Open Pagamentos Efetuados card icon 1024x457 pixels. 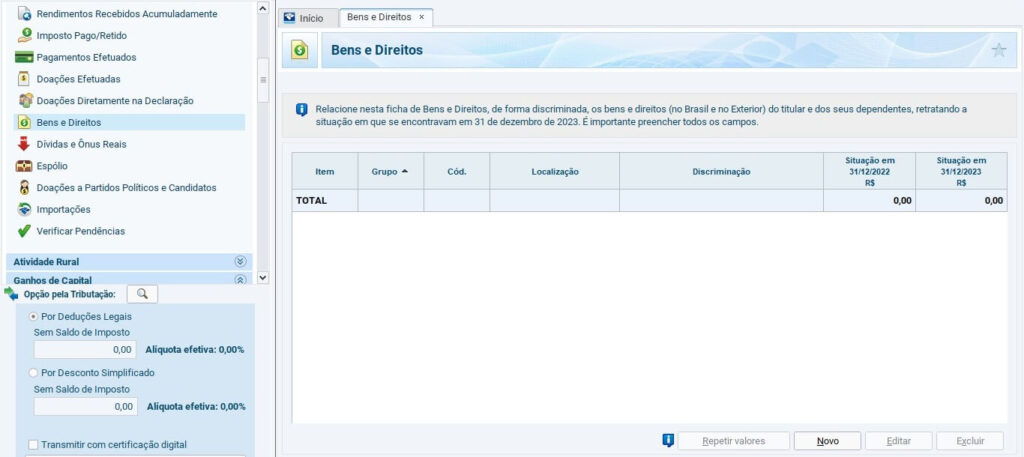pyautogui.click(x=25, y=57)
